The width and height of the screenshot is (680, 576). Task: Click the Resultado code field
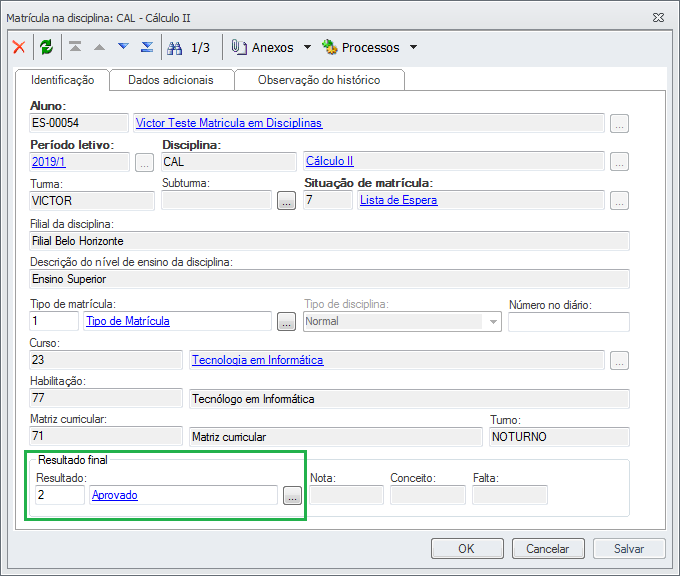click(60, 495)
